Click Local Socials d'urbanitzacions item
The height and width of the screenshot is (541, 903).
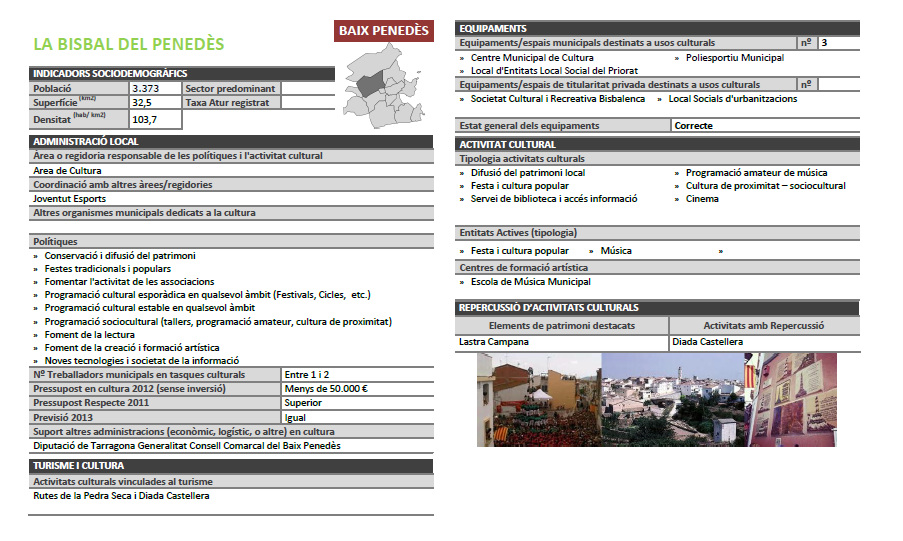pos(733,99)
